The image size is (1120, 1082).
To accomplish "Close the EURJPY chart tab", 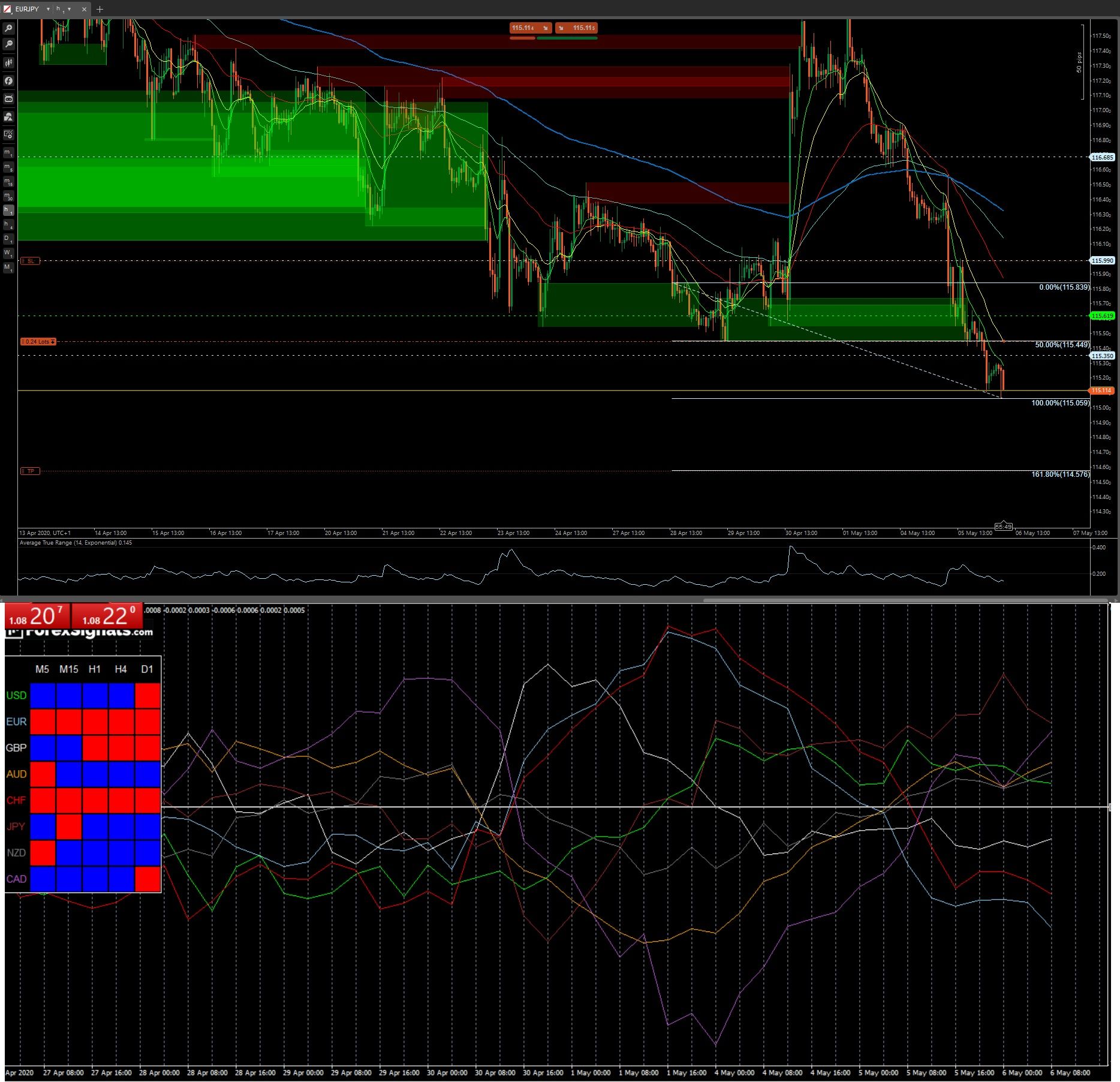I will tap(85, 9).
